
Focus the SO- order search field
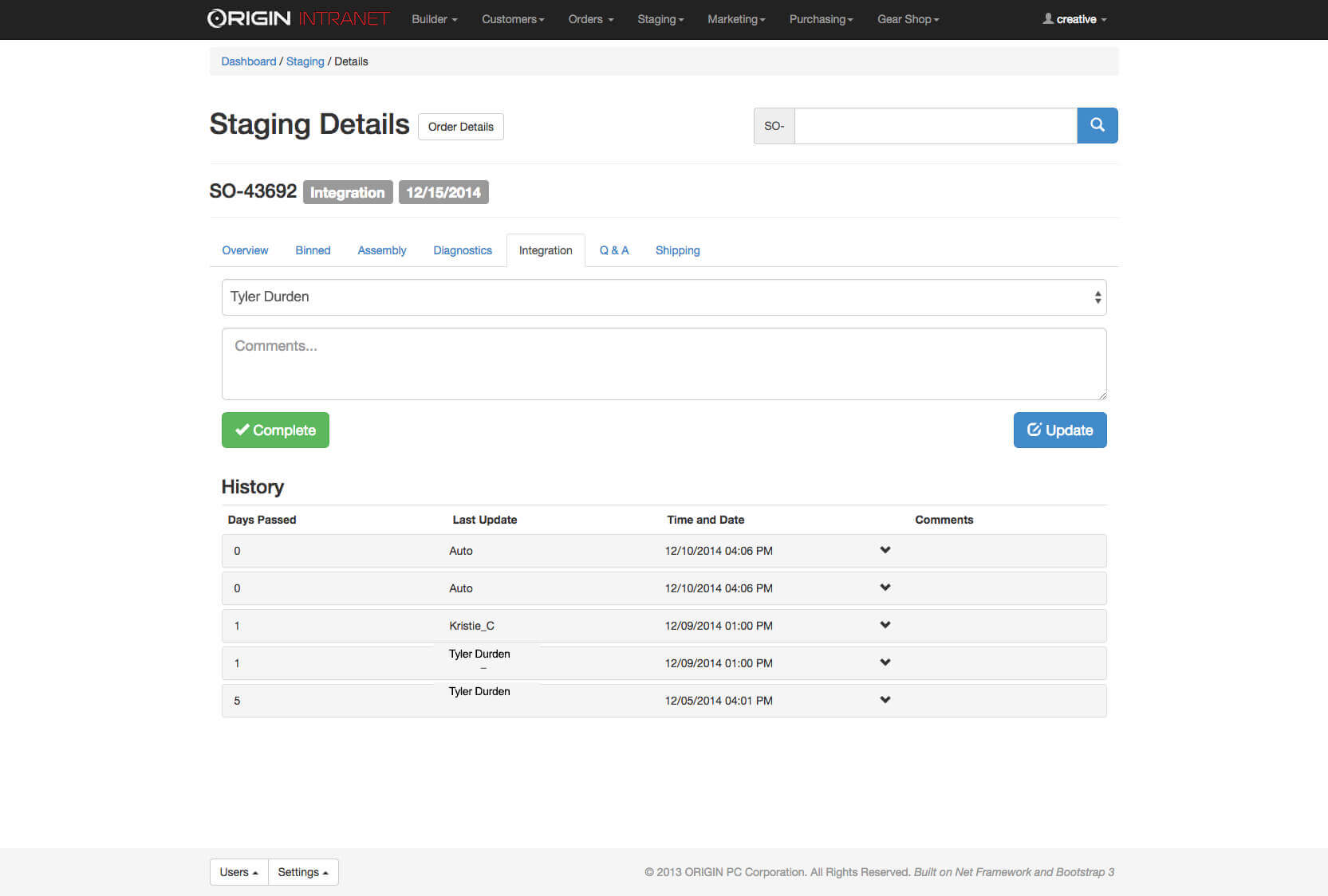point(935,126)
